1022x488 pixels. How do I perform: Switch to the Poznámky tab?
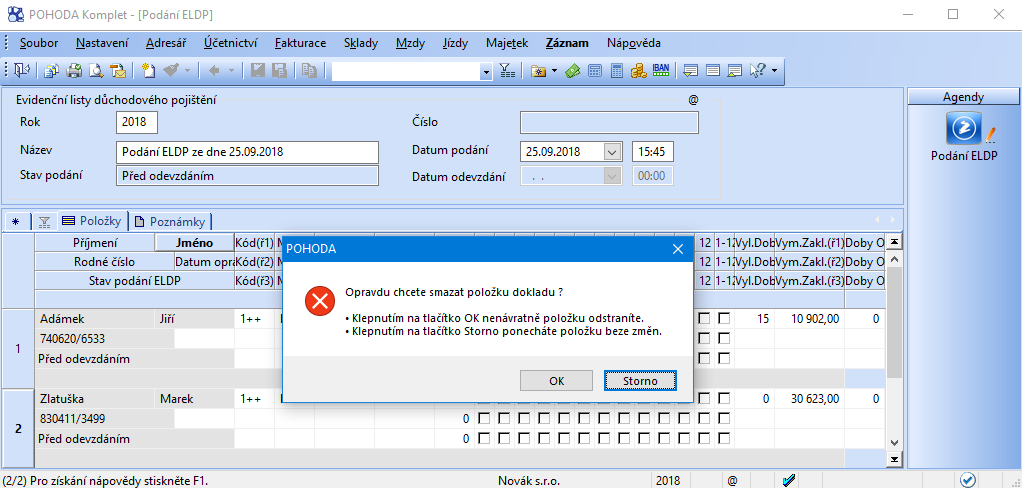(171, 222)
